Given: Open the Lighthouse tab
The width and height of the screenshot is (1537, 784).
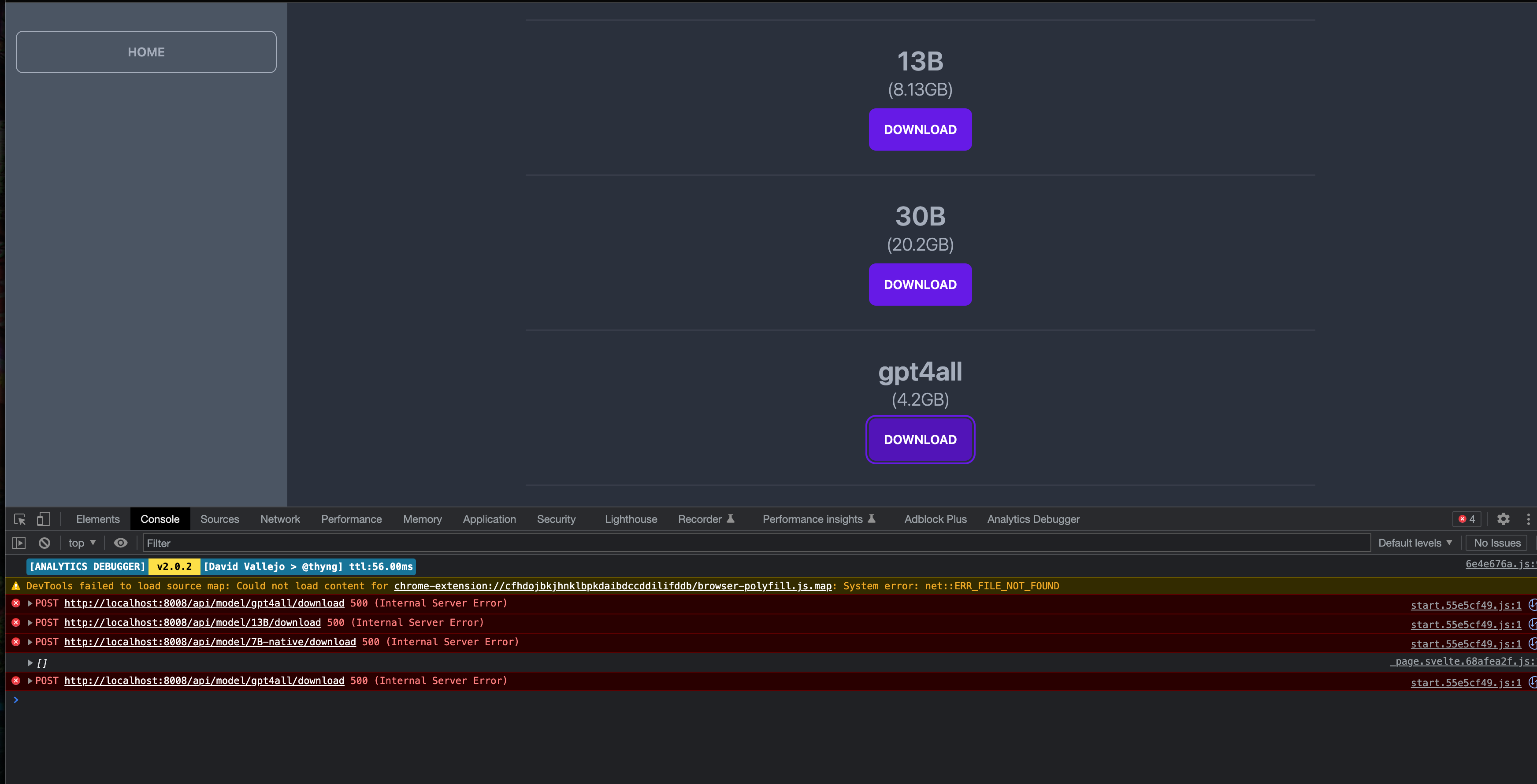Looking at the screenshot, I should 631,519.
